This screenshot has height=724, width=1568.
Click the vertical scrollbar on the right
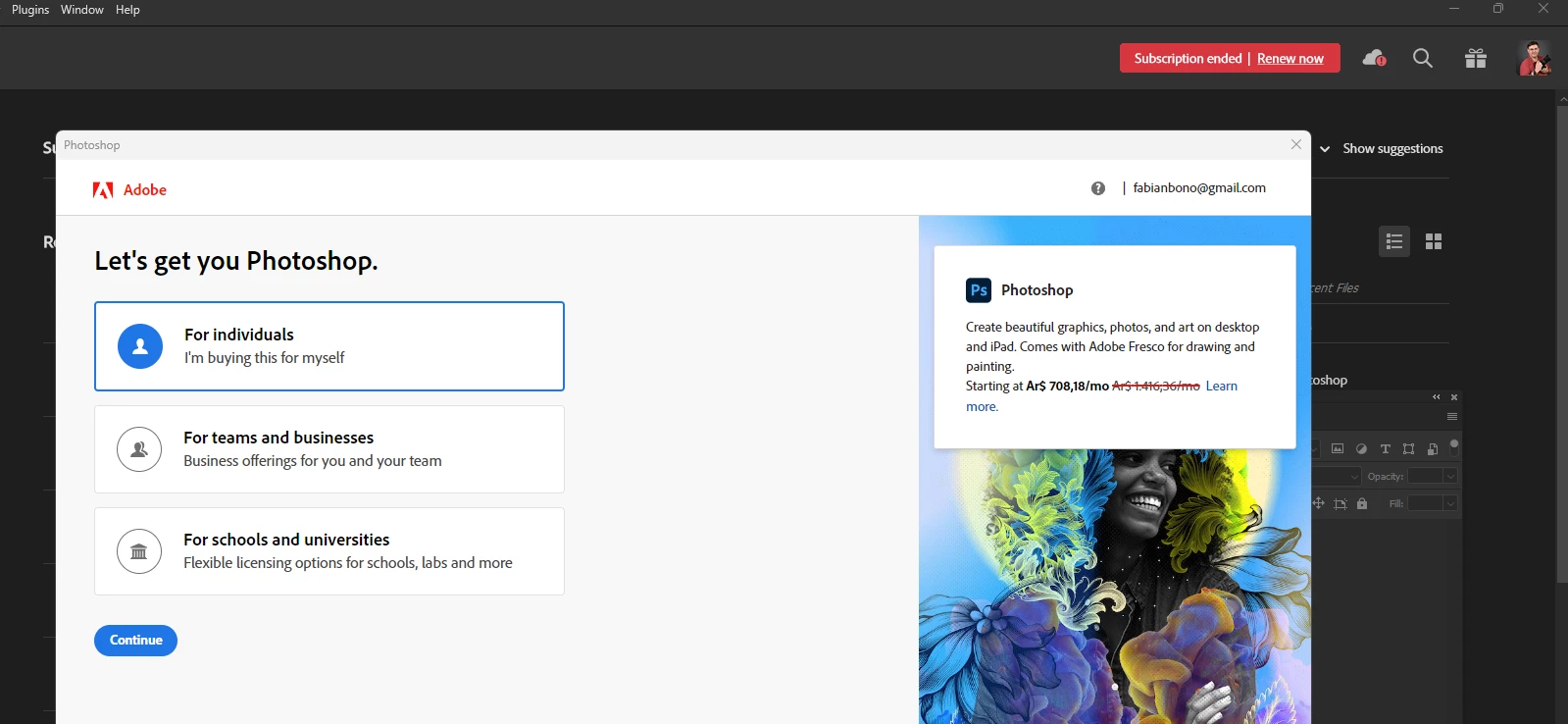pyautogui.click(x=1562, y=343)
